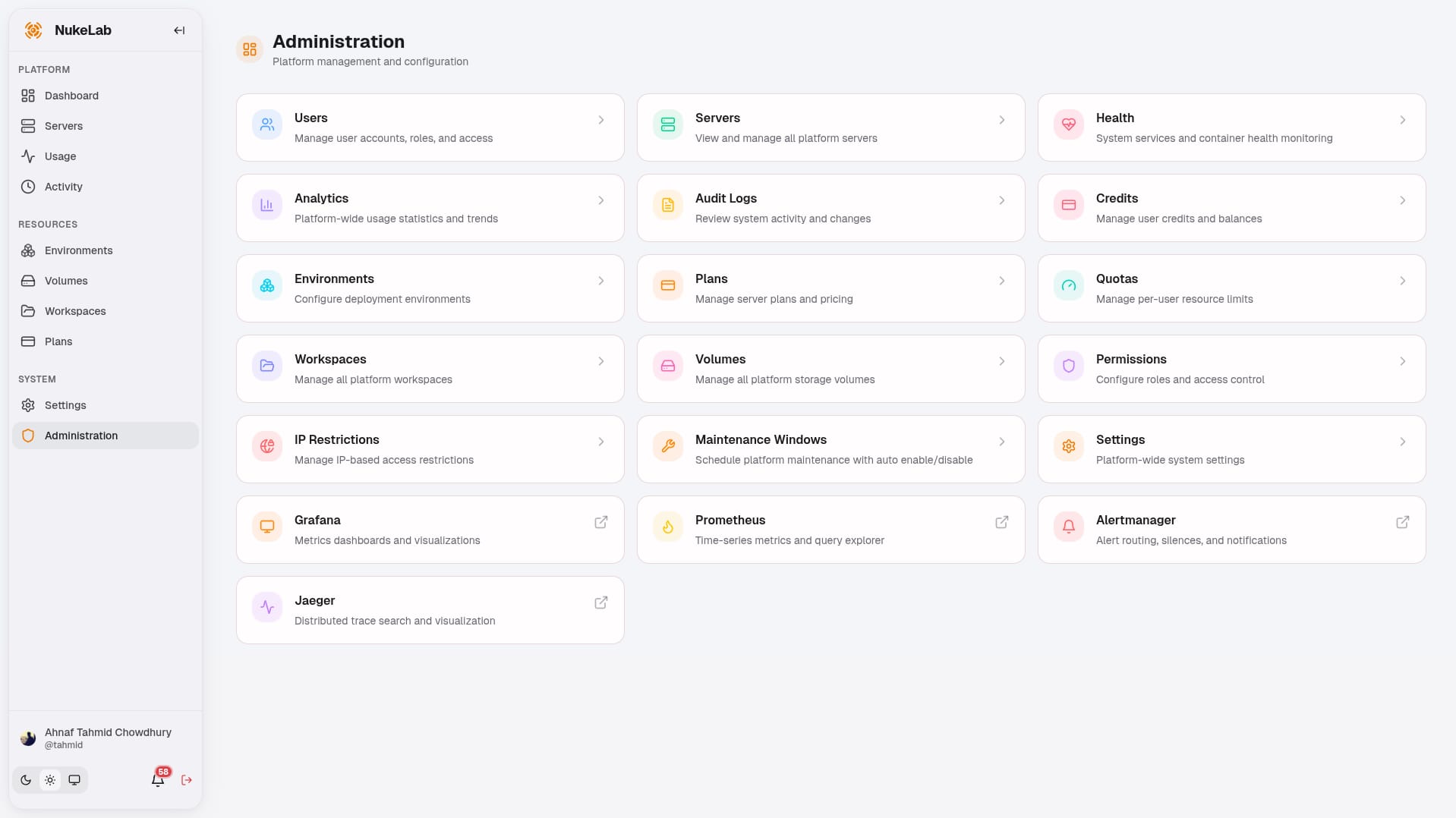Image resolution: width=1456 pixels, height=818 pixels.
Task: Click the Prometheus flame icon
Action: 668,527
